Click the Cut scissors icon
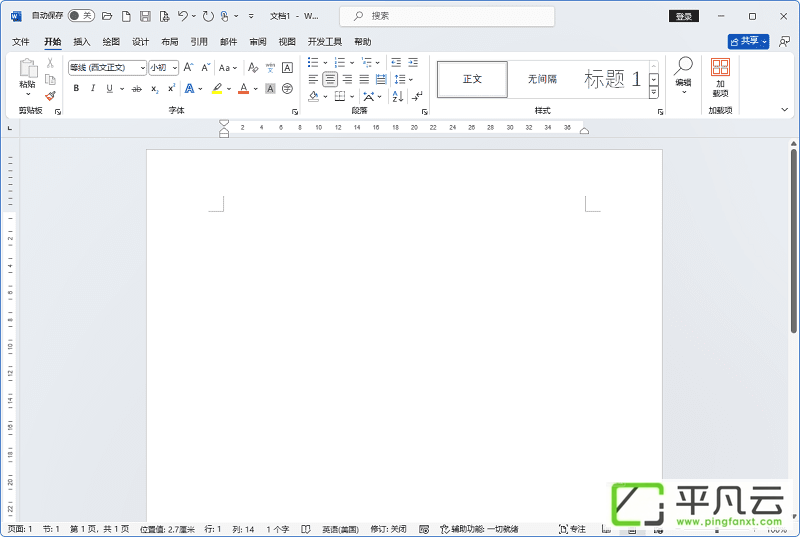Screen dimensions: 800x537 point(50,63)
